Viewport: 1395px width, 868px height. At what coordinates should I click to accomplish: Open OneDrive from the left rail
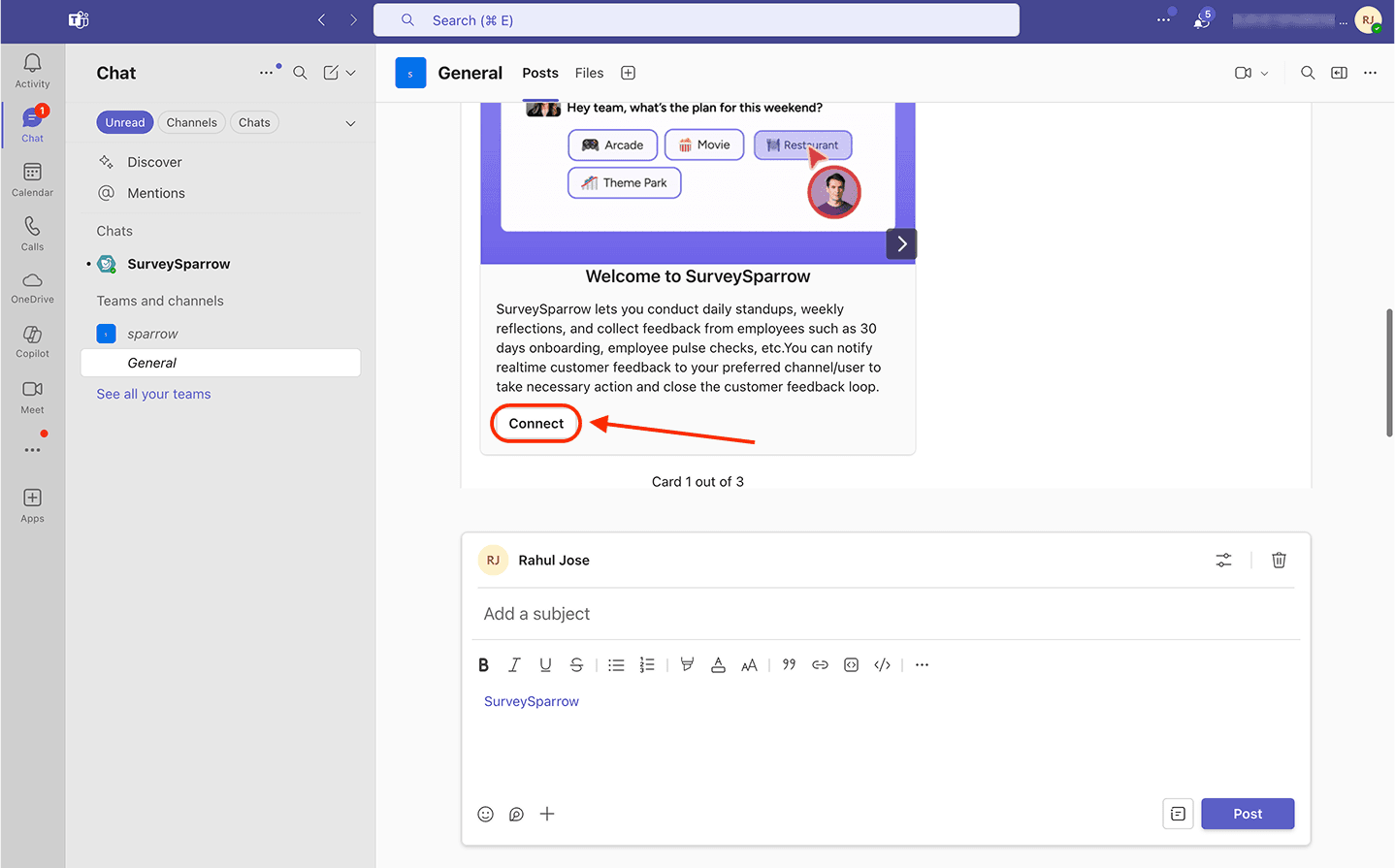(32, 287)
